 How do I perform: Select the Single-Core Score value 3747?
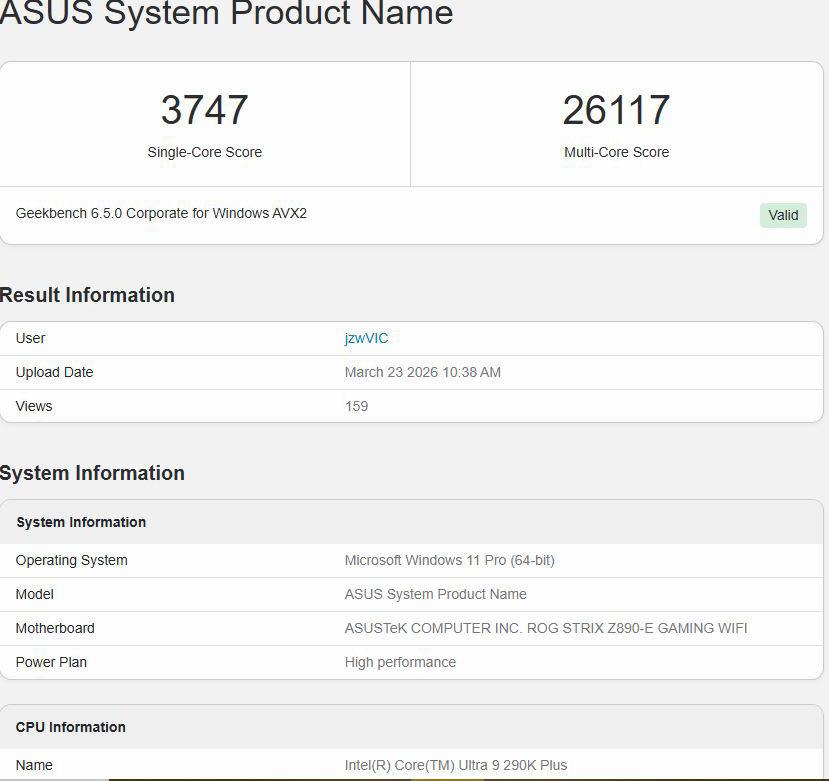tap(204, 110)
